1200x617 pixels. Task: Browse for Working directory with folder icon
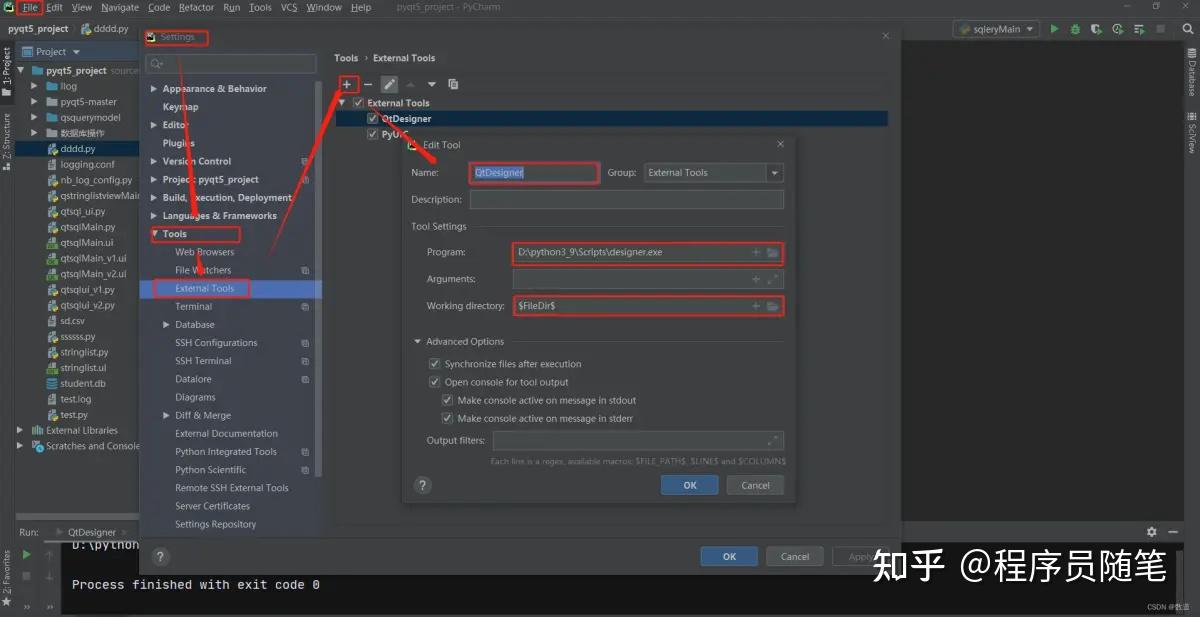tap(772, 305)
